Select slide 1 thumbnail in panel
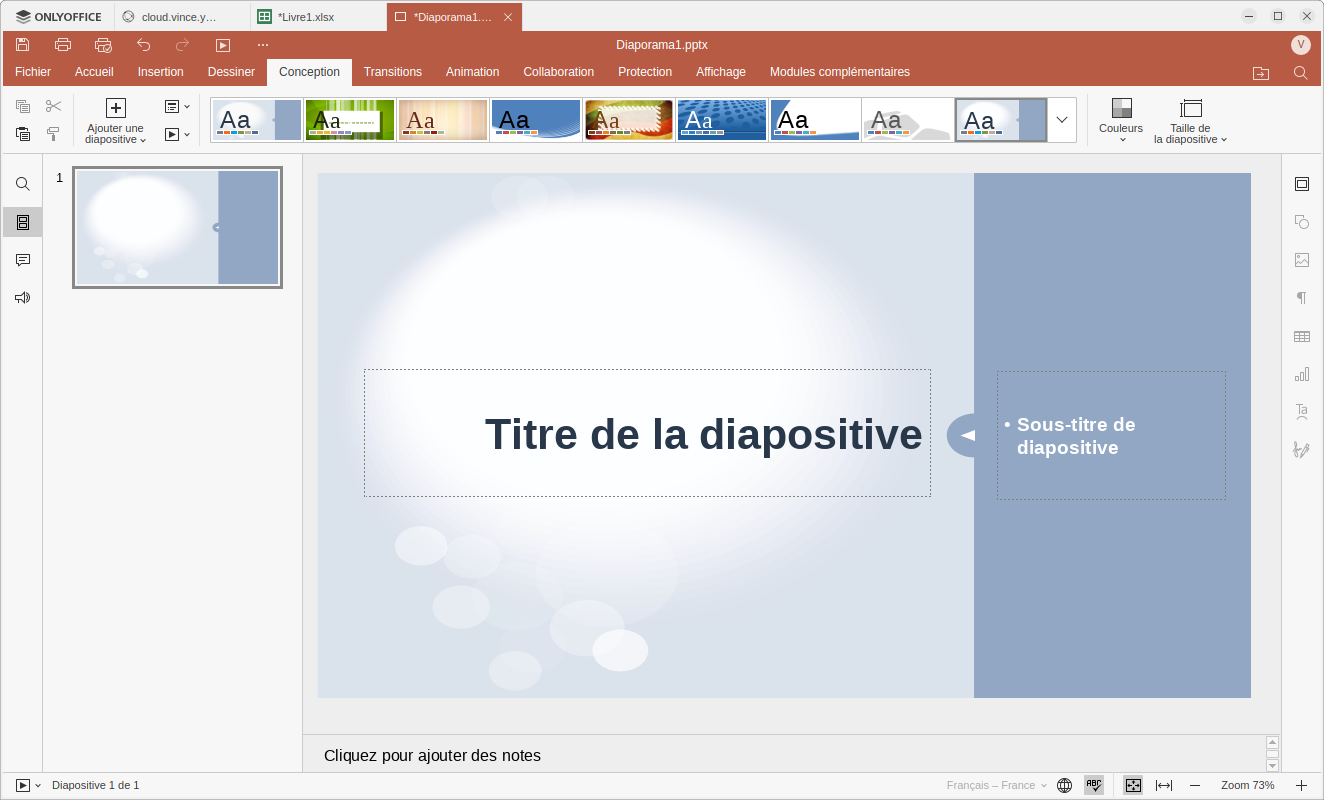The width and height of the screenshot is (1324, 800). click(177, 227)
